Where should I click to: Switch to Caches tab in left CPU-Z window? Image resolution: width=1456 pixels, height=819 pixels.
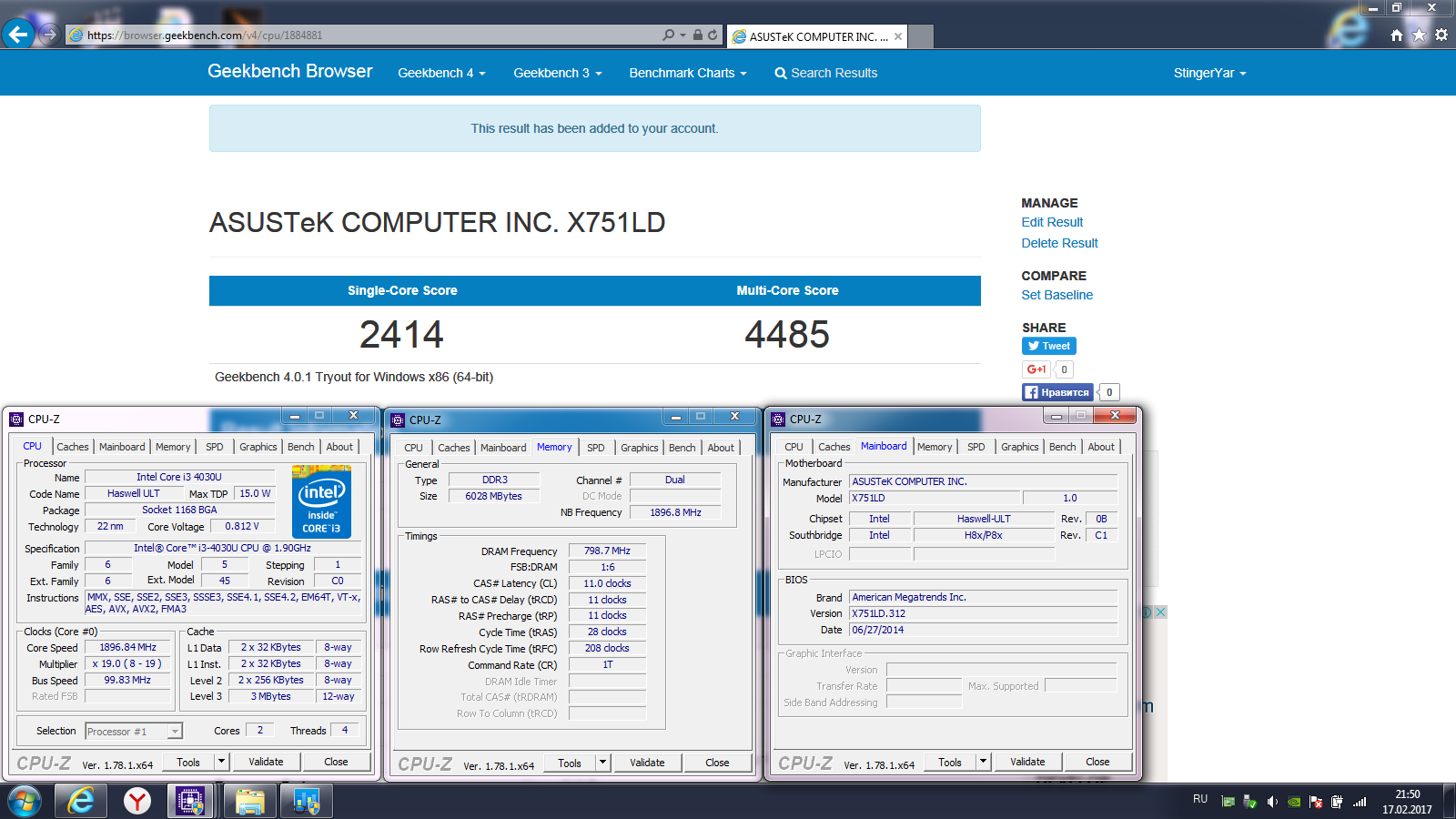[x=73, y=447]
